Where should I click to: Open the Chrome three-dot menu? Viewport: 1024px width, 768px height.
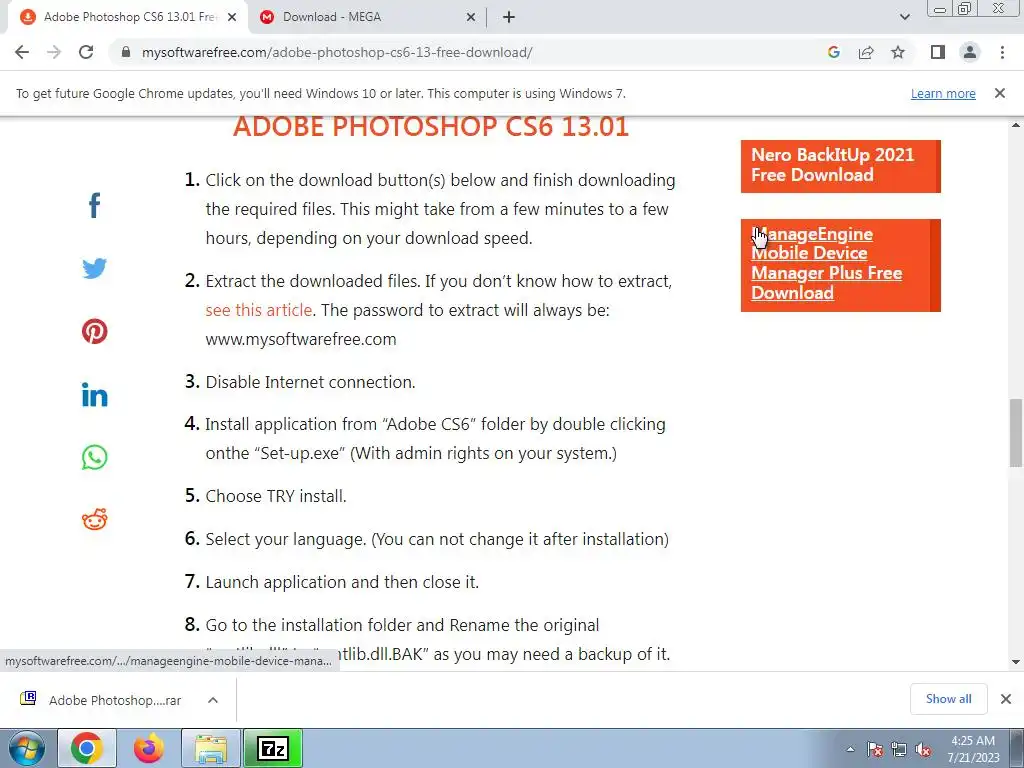[1002, 52]
